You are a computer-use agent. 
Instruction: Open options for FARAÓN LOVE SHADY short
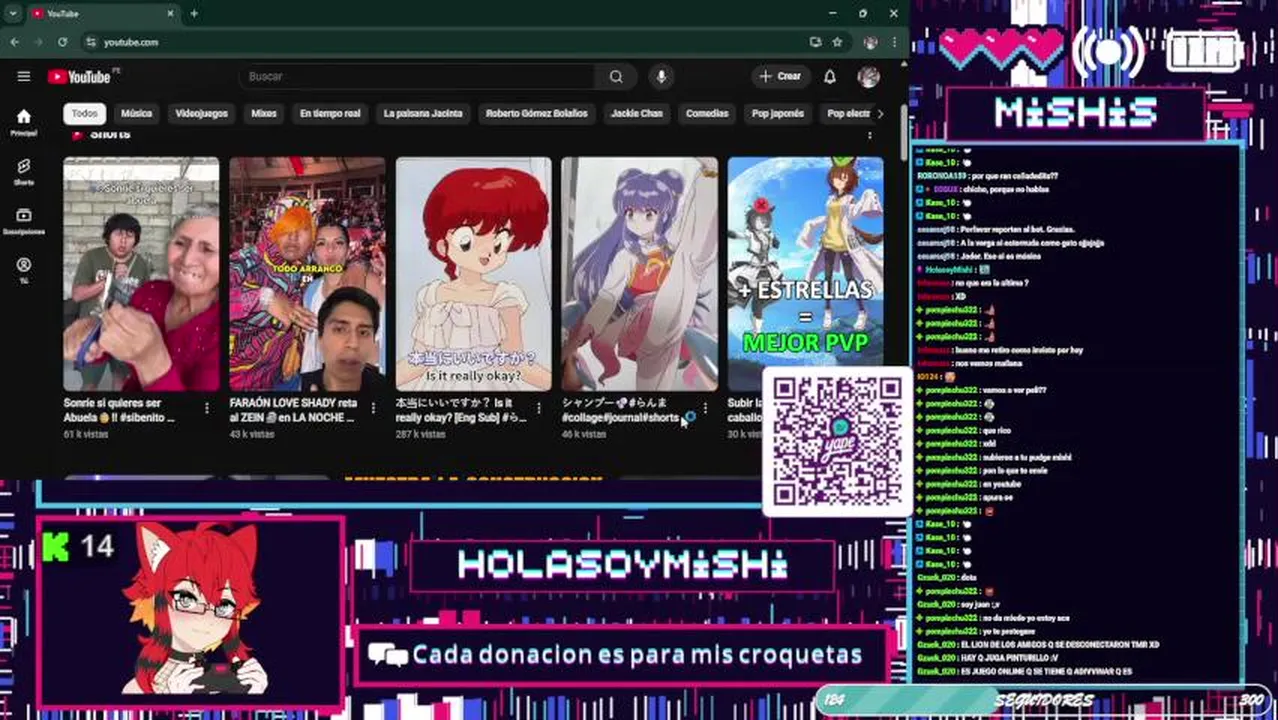373,408
